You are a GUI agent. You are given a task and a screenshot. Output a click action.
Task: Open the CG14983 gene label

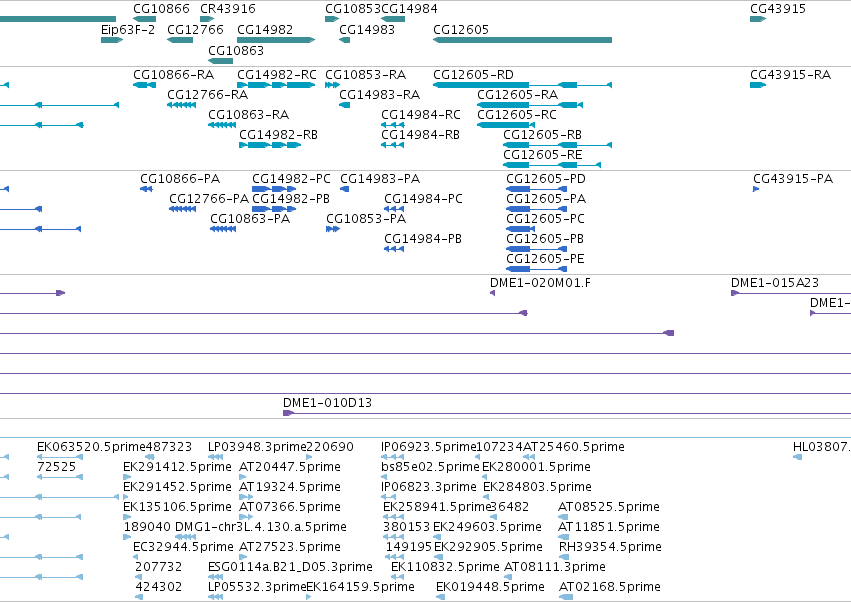(x=367, y=30)
